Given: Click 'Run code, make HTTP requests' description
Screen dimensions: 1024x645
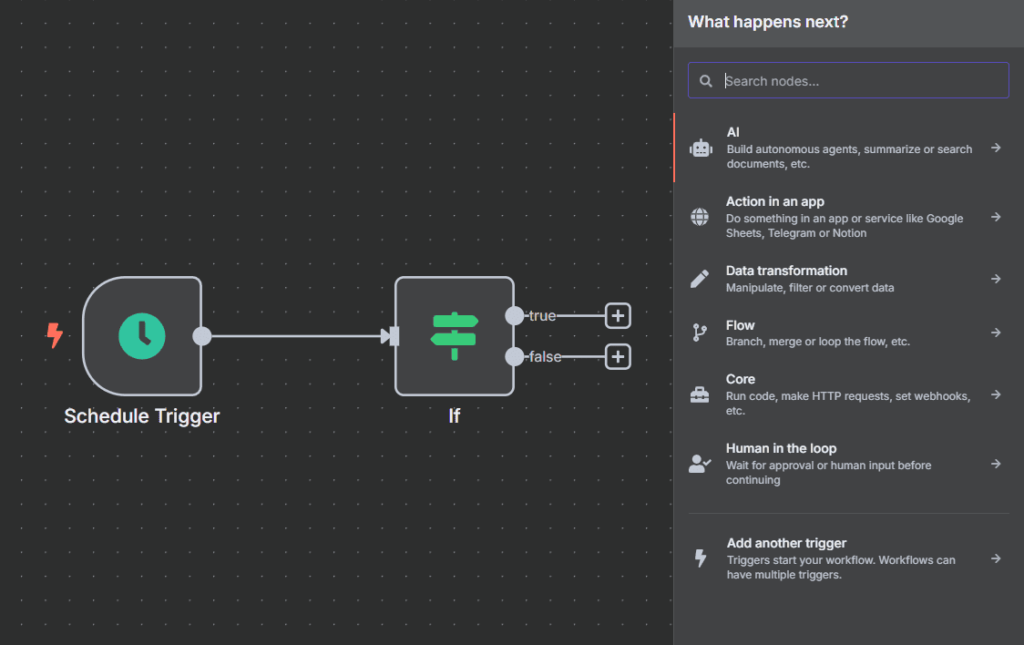Looking at the screenshot, I should point(848,403).
